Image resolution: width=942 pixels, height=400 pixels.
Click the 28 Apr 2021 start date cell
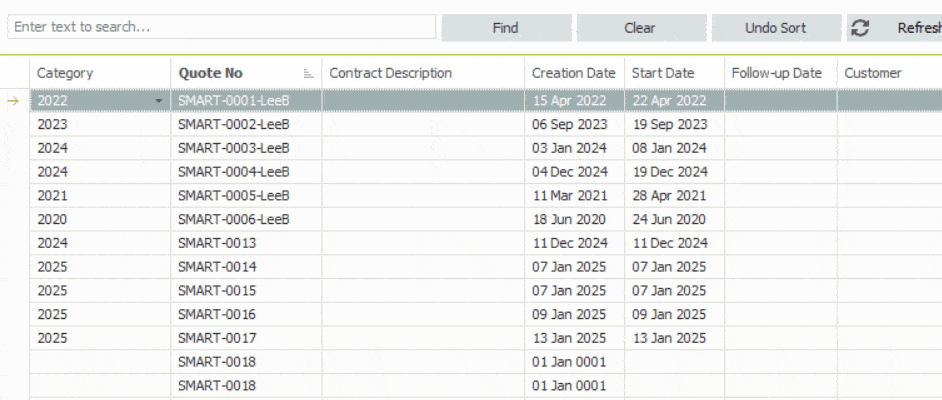pyautogui.click(x=669, y=196)
